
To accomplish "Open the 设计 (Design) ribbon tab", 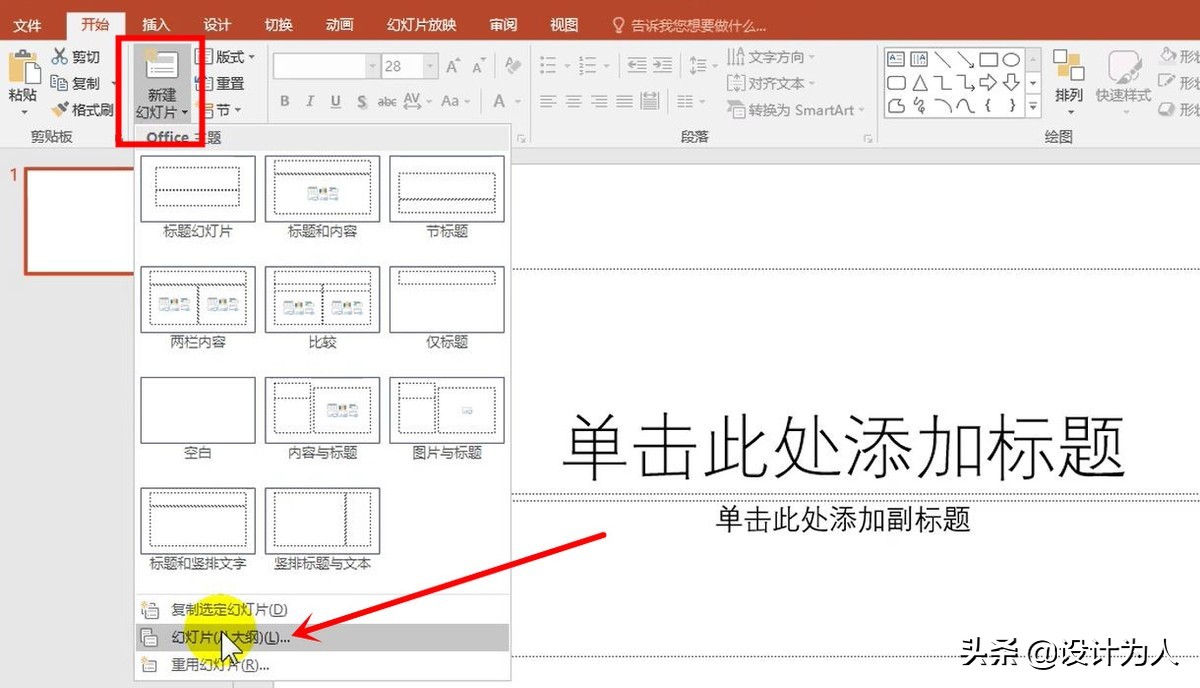I will pos(217,23).
